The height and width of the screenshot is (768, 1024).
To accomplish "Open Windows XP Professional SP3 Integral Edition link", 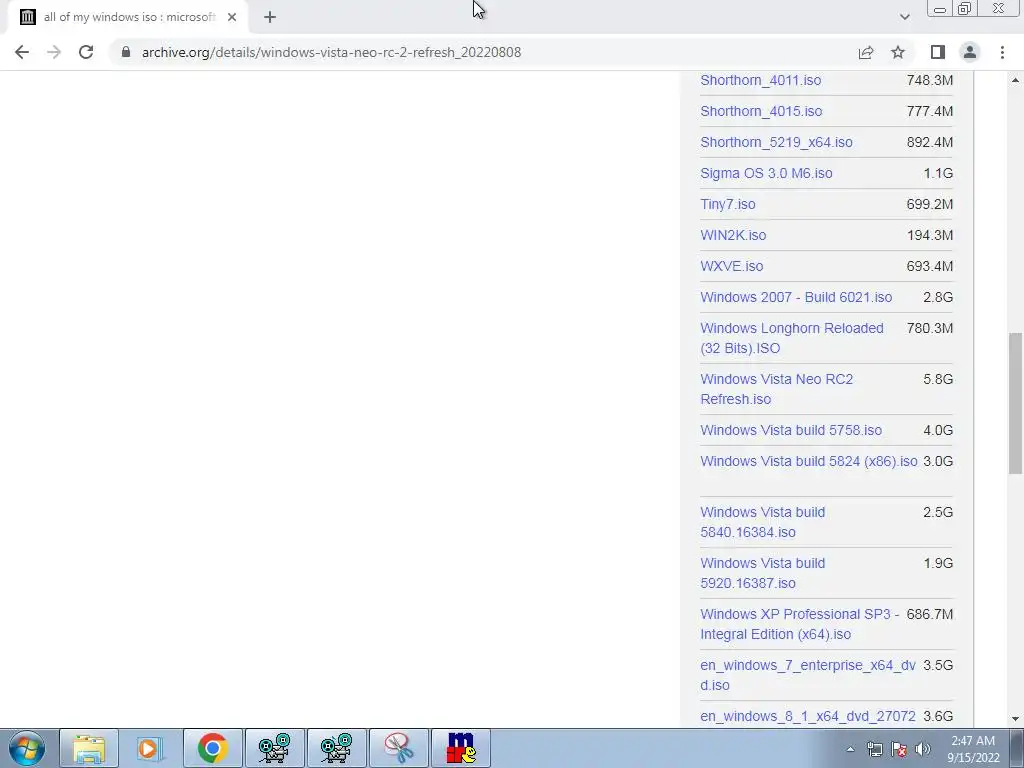I will (799, 624).
